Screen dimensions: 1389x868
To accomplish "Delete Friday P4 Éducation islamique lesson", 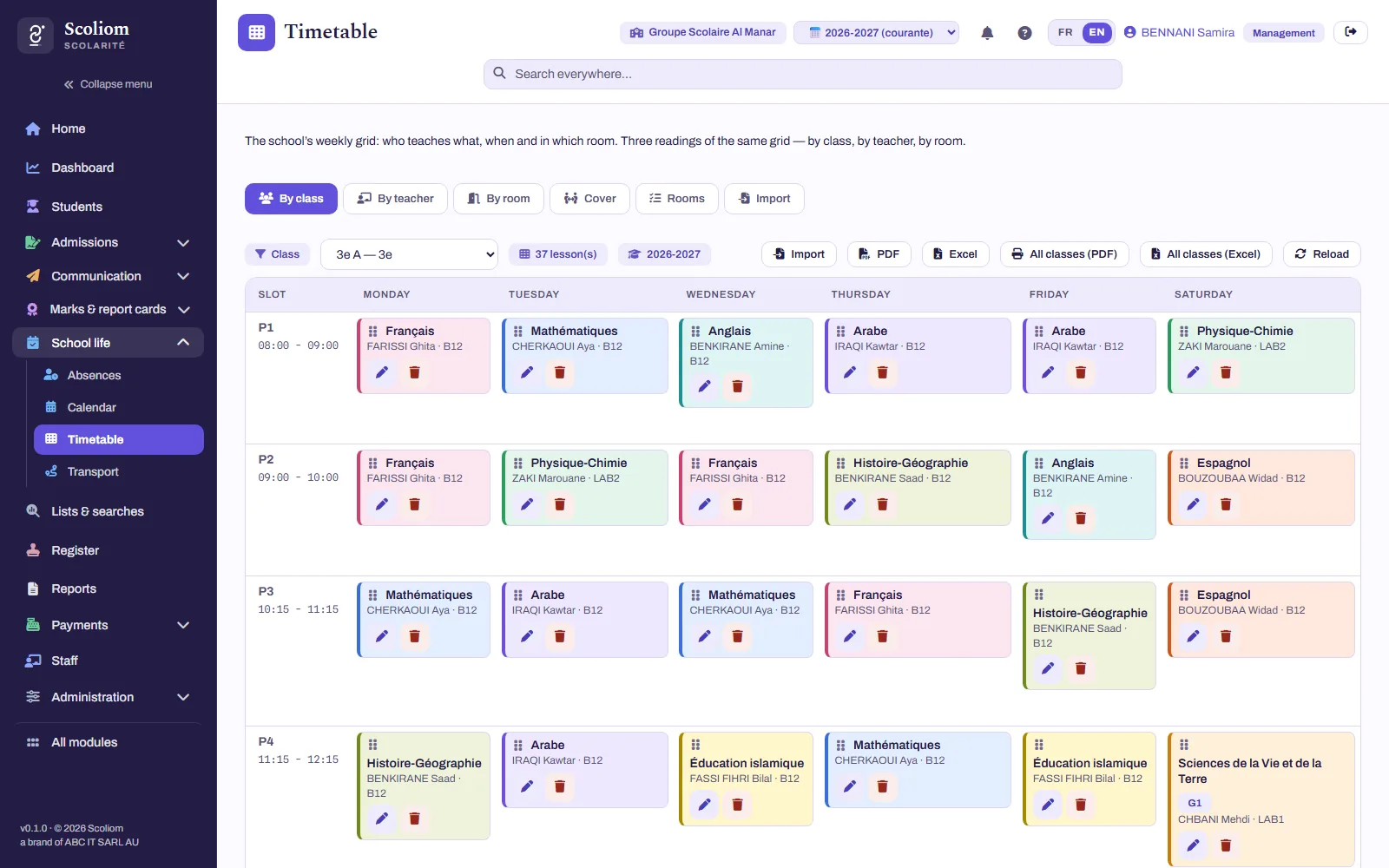I will (1081, 805).
